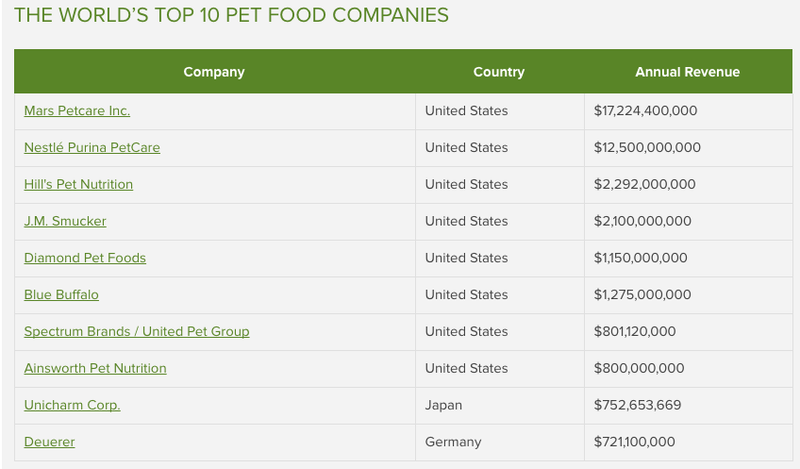Open the Deuerer company link

49,441
